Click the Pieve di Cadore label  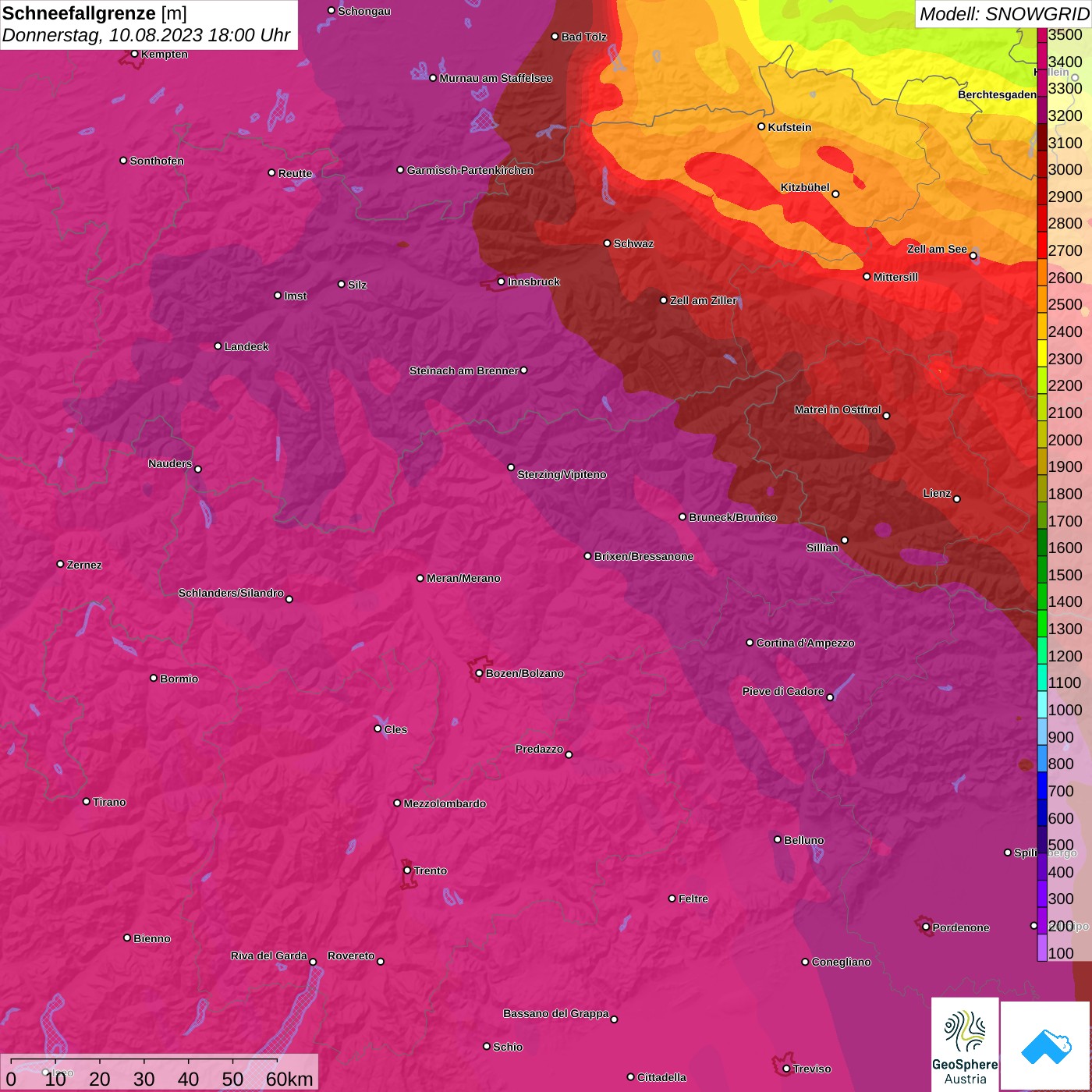[x=783, y=691]
